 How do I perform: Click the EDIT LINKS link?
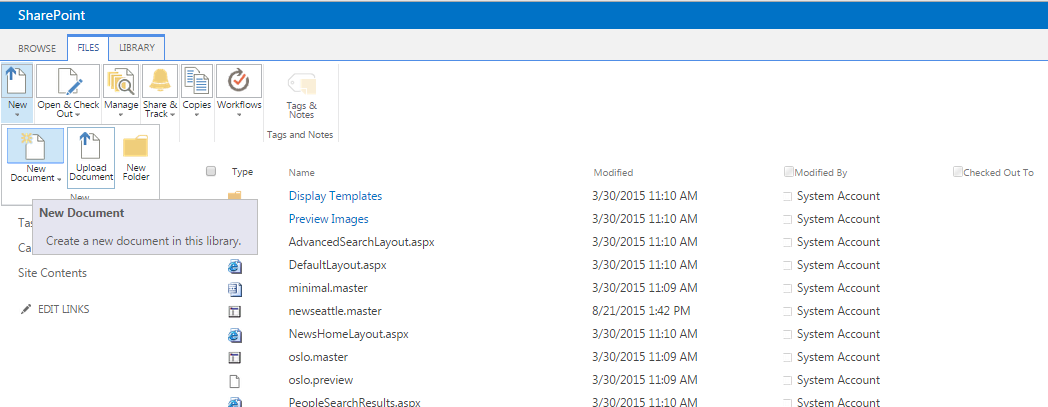tap(63, 309)
